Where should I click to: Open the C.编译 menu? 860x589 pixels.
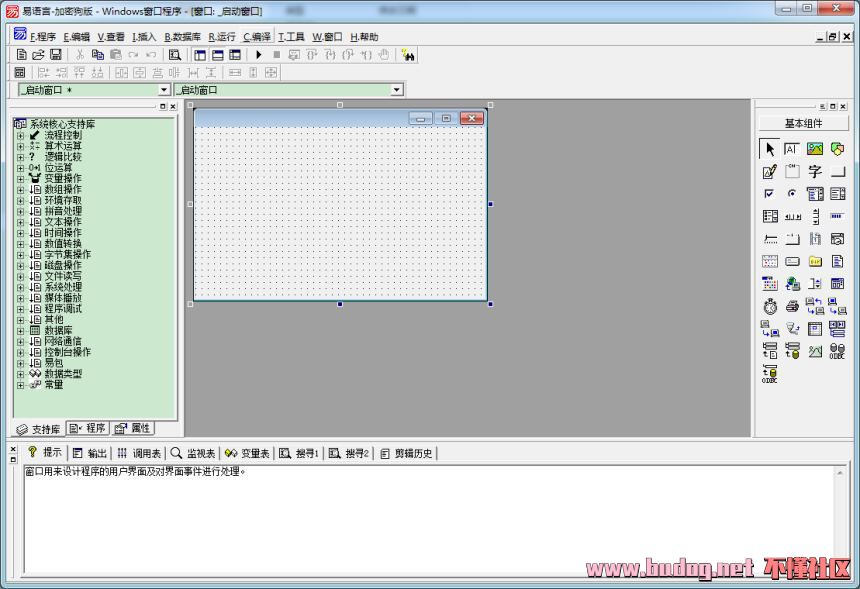coord(257,37)
